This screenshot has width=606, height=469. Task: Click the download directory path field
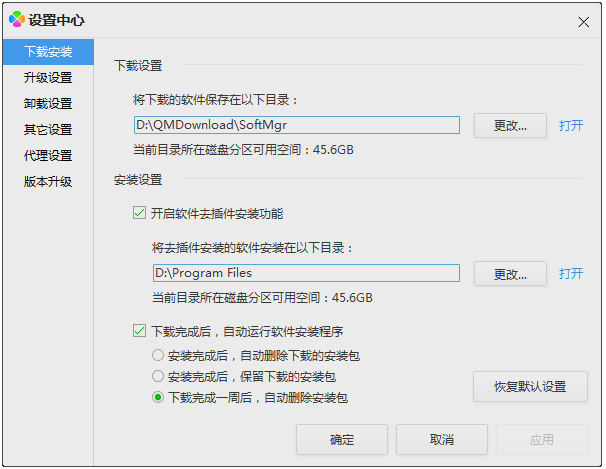[296, 125]
